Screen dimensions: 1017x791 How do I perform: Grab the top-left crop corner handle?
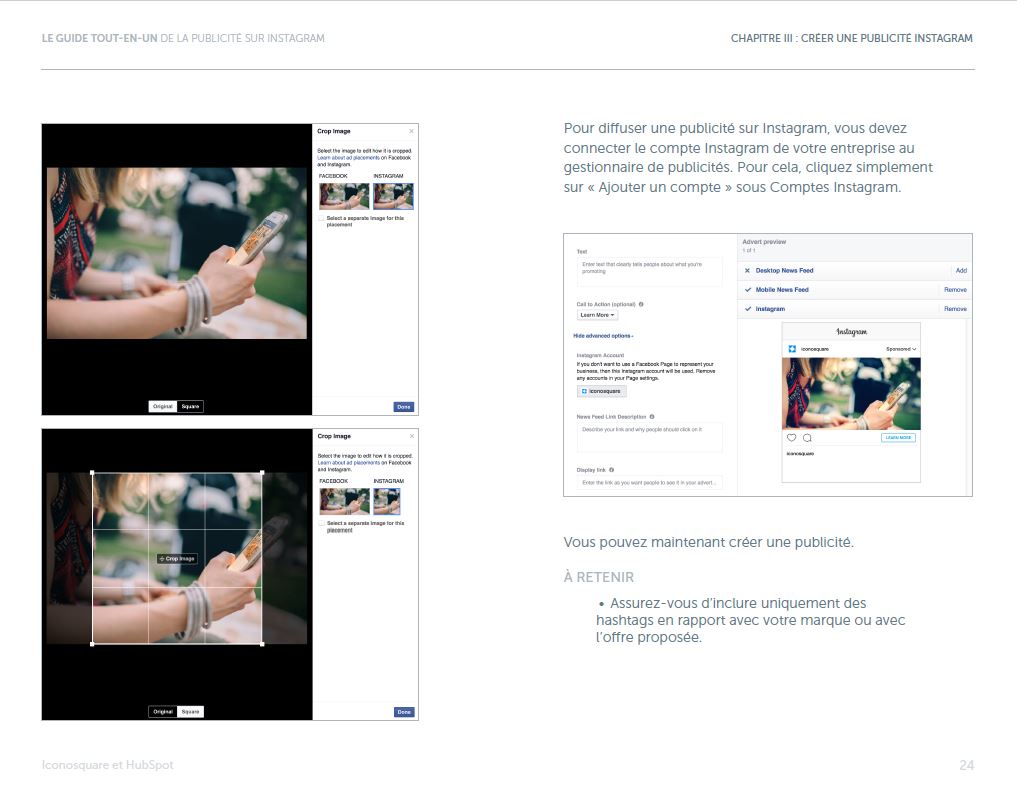(x=92, y=473)
